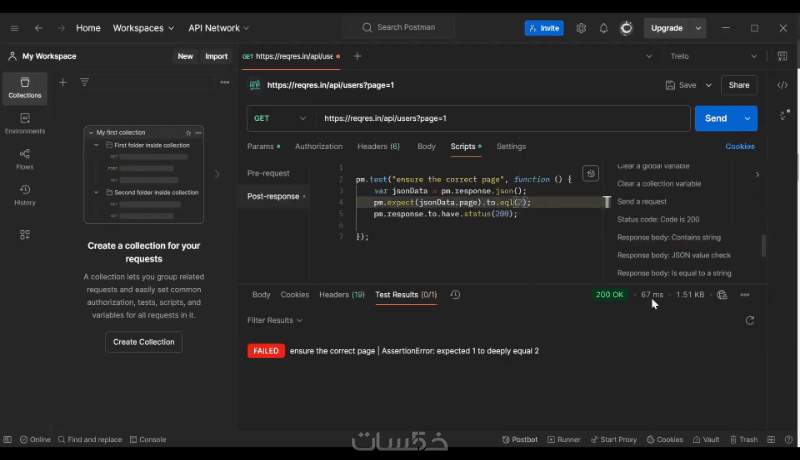Insert snippet Status code: Code is 200

(x=658, y=219)
